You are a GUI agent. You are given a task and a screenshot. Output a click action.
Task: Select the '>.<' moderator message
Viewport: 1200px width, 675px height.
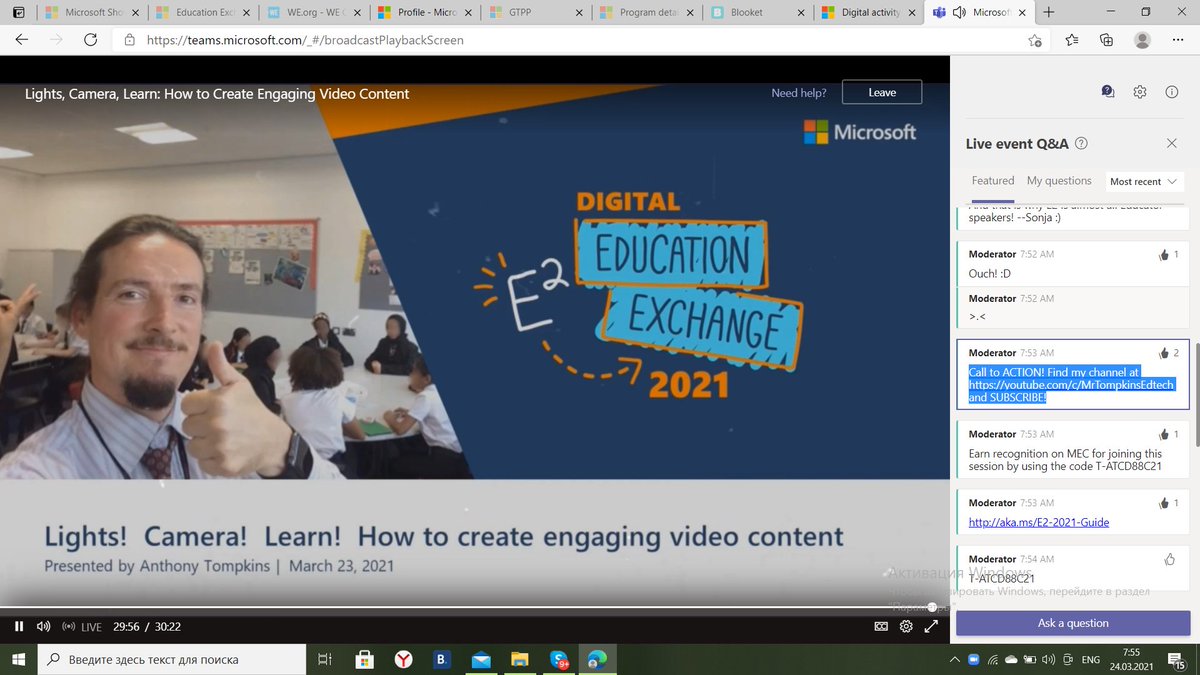click(1073, 307)
